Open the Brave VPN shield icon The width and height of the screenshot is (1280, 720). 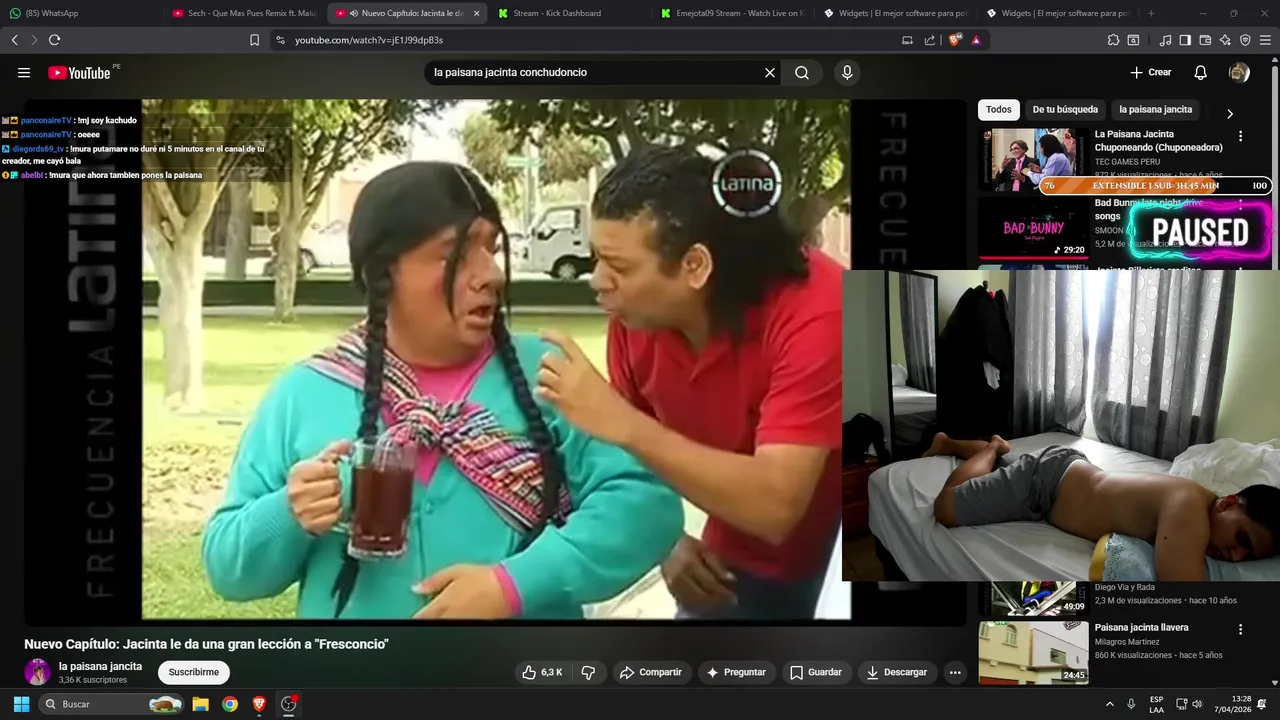pos(1245,40)
